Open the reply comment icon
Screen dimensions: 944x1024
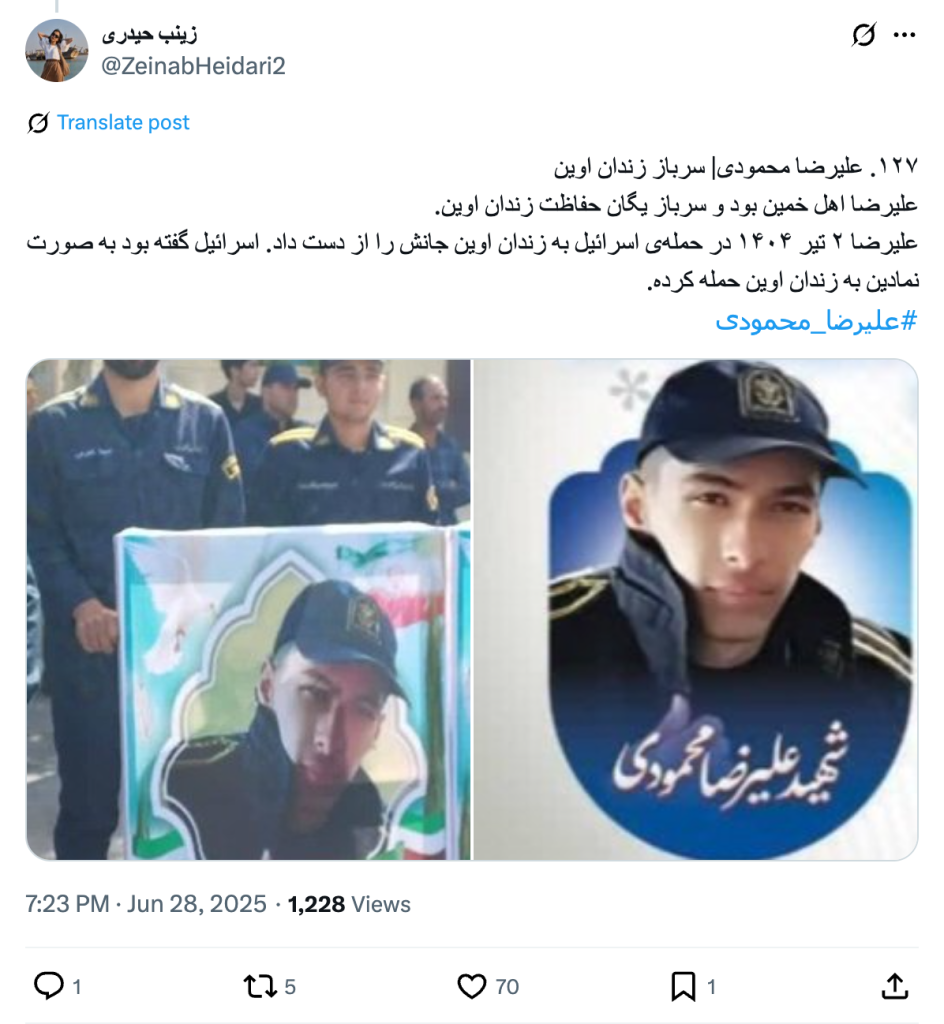tap(49, 986)
